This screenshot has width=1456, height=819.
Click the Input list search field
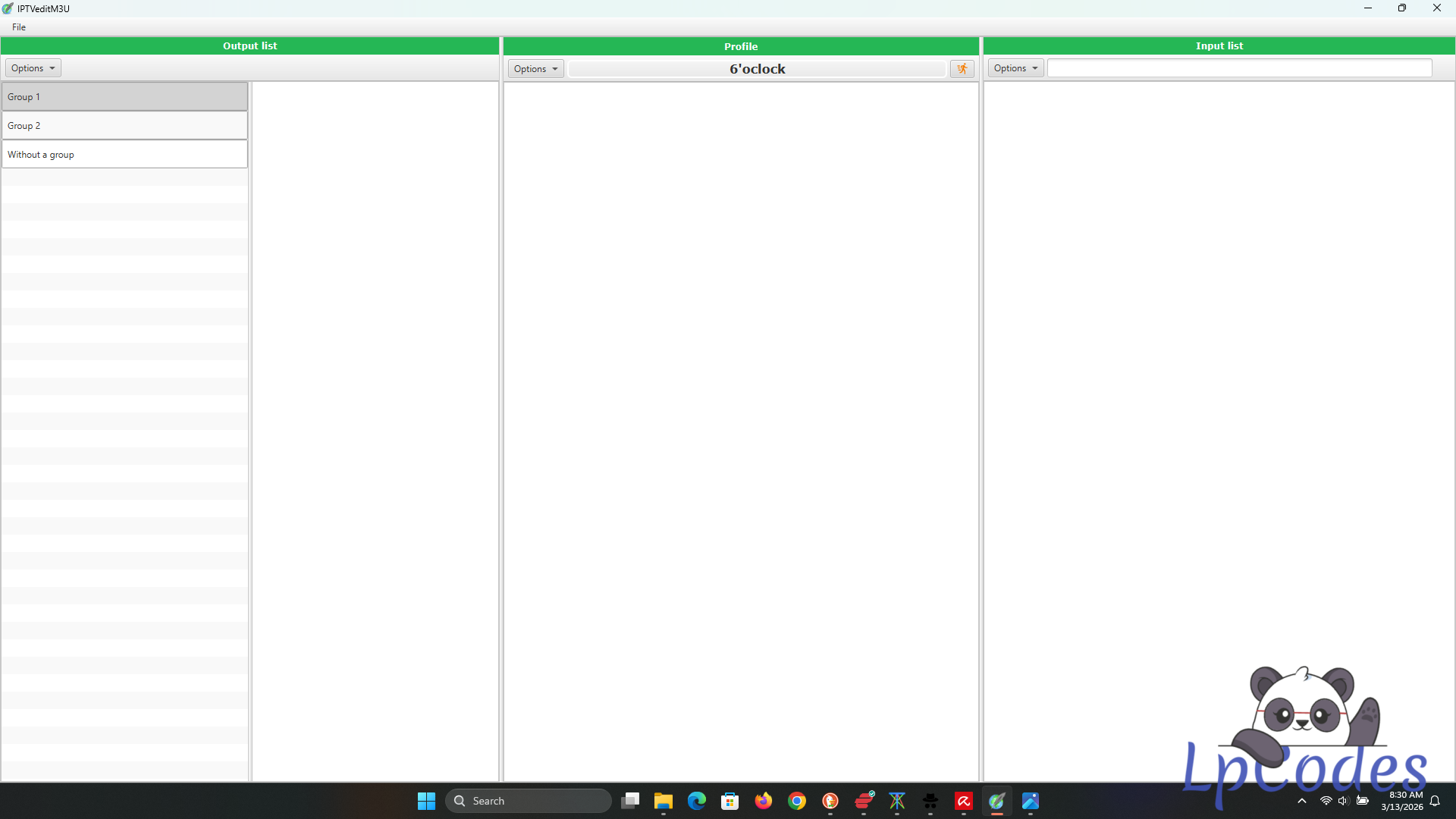point(1239,68)
